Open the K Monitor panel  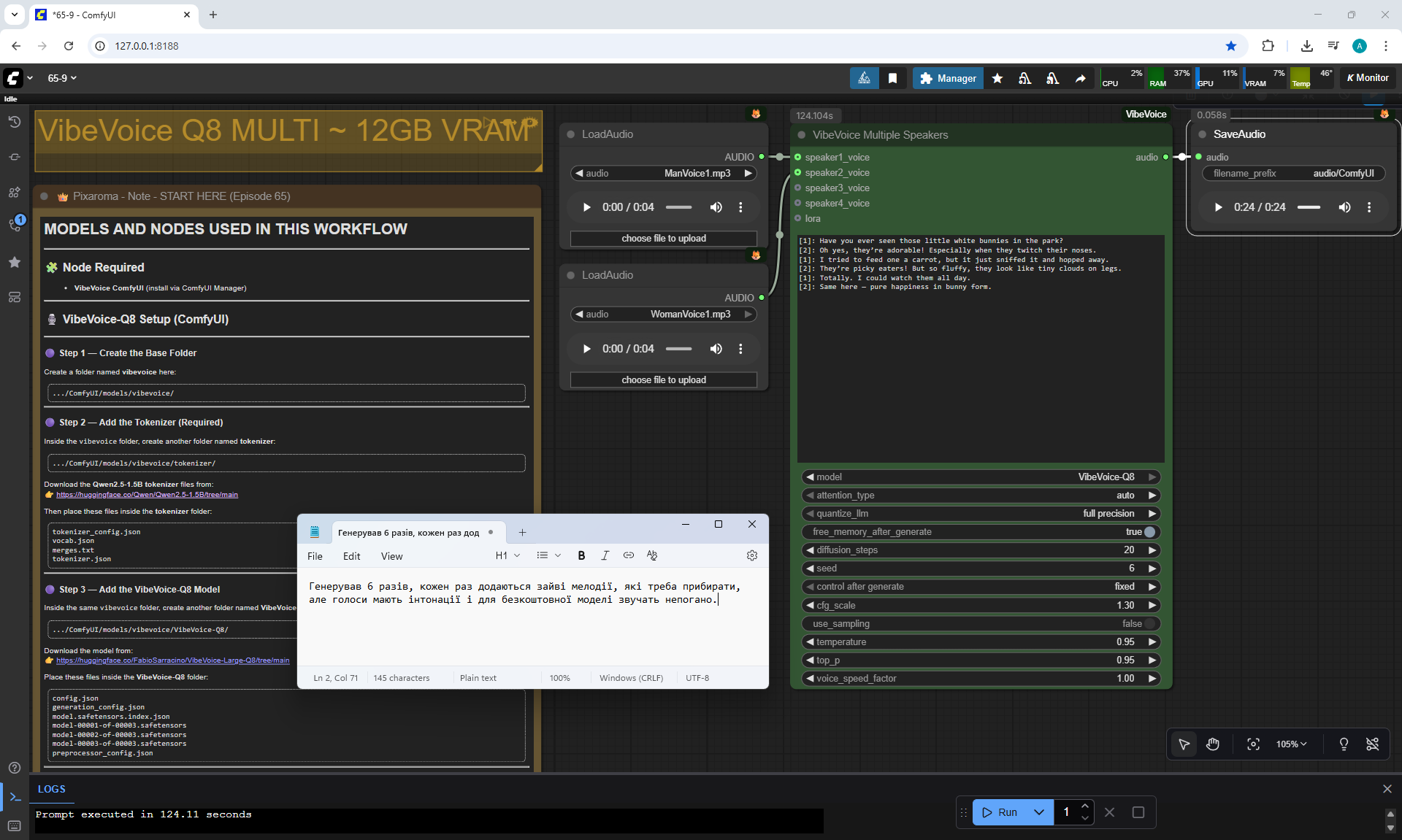click(1368, 78)
